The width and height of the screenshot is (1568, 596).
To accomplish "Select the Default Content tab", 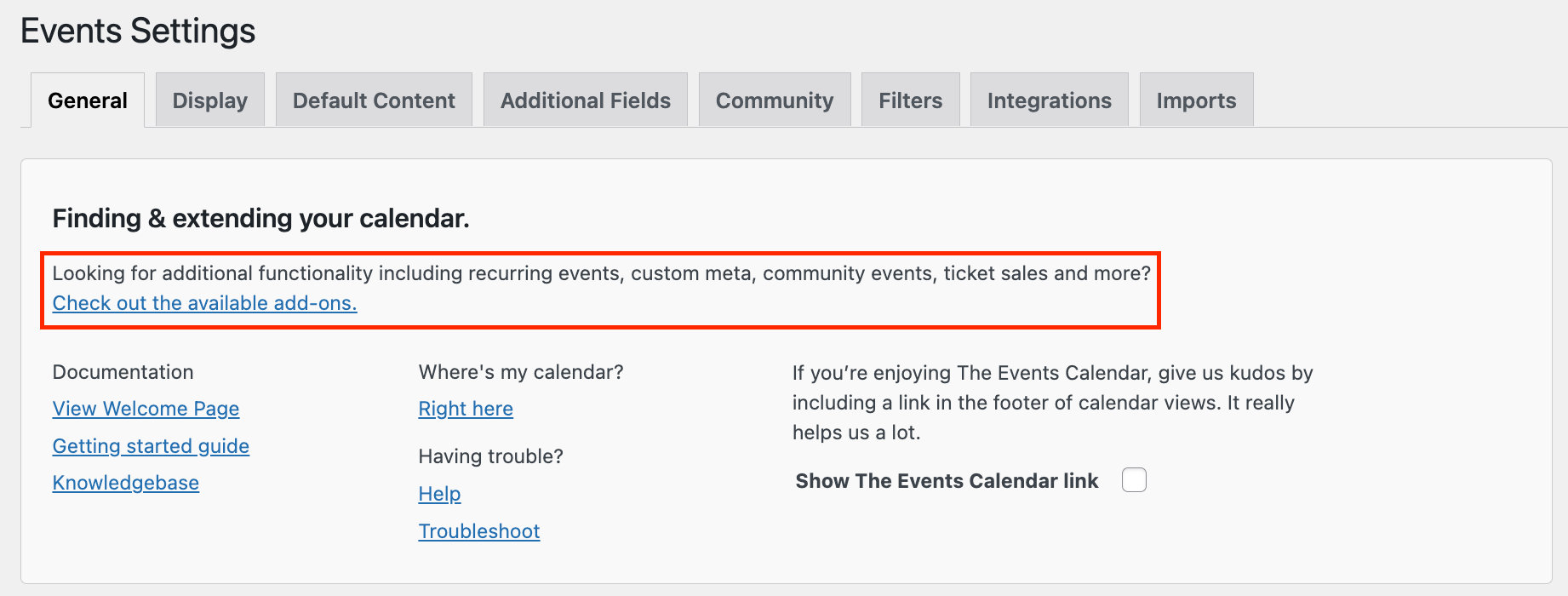I will point(374,100).
